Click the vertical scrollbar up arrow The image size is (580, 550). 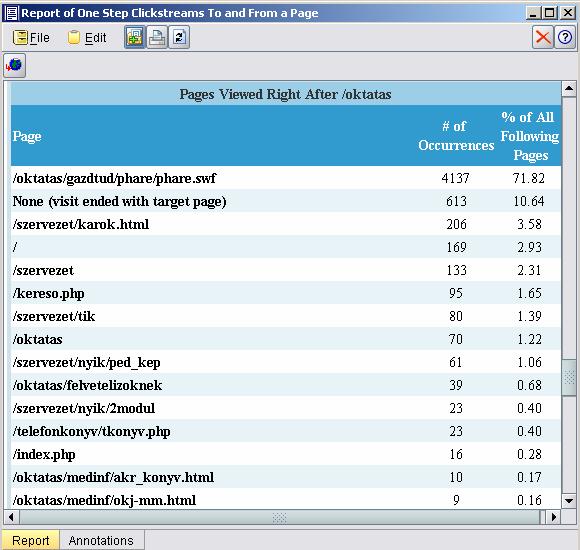[x=569, y=88]
